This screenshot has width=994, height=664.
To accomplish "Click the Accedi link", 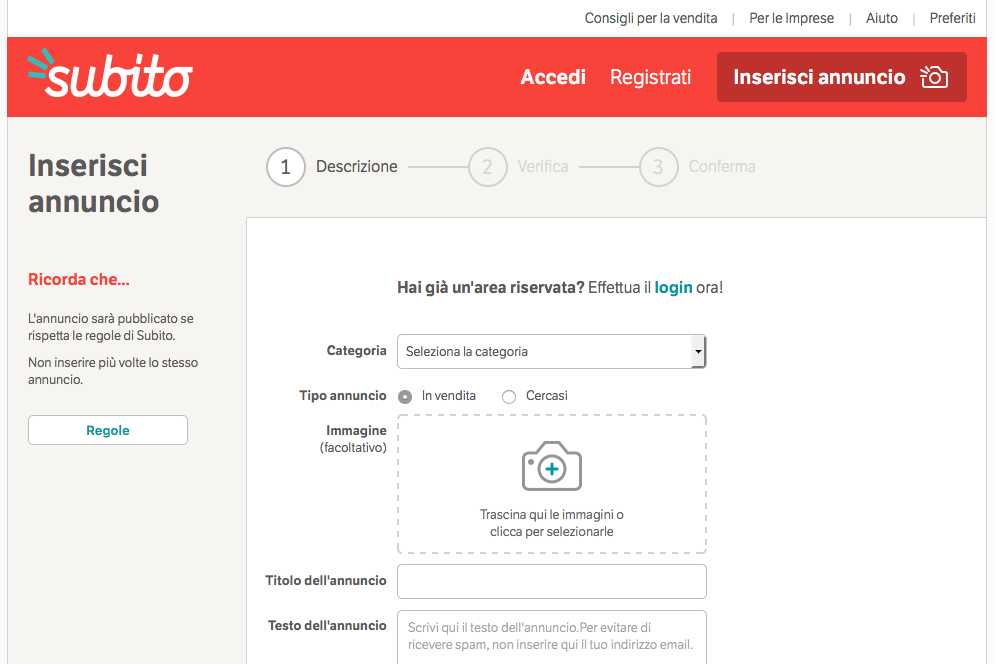I will pos(553,77).
